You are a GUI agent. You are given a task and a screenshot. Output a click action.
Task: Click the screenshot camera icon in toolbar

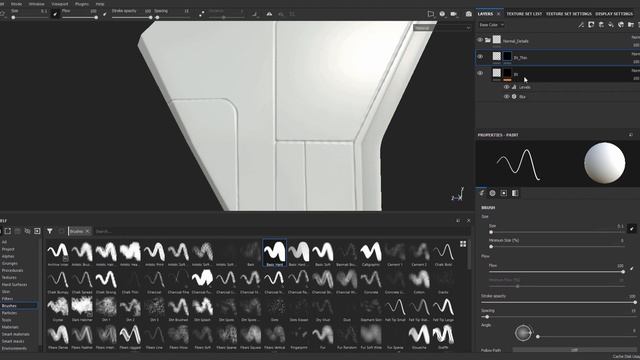[x=469, y=14]
